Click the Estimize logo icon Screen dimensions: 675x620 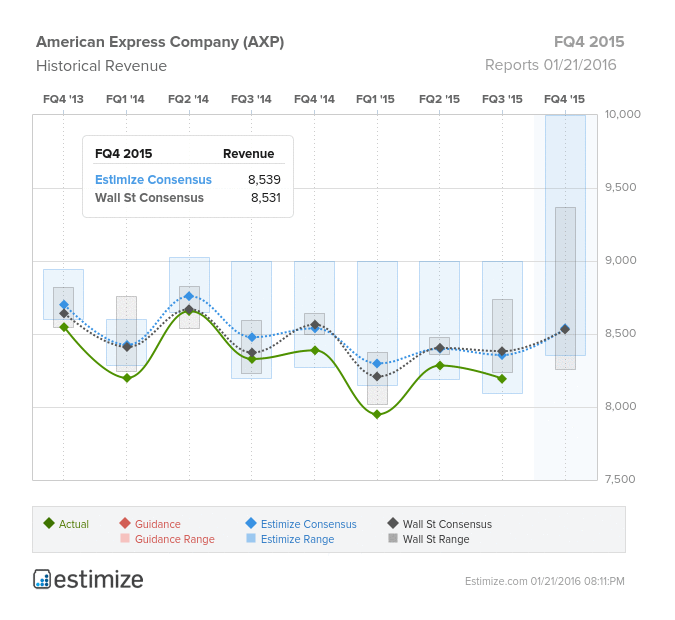(x=42, y=579)
